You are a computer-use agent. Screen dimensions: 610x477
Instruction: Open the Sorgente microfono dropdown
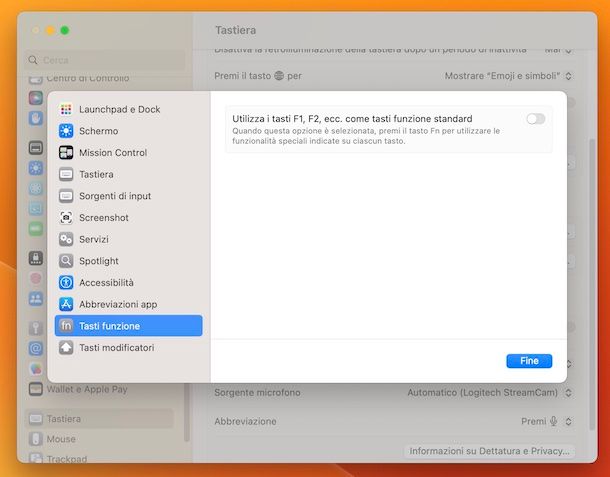pos(489,393)
